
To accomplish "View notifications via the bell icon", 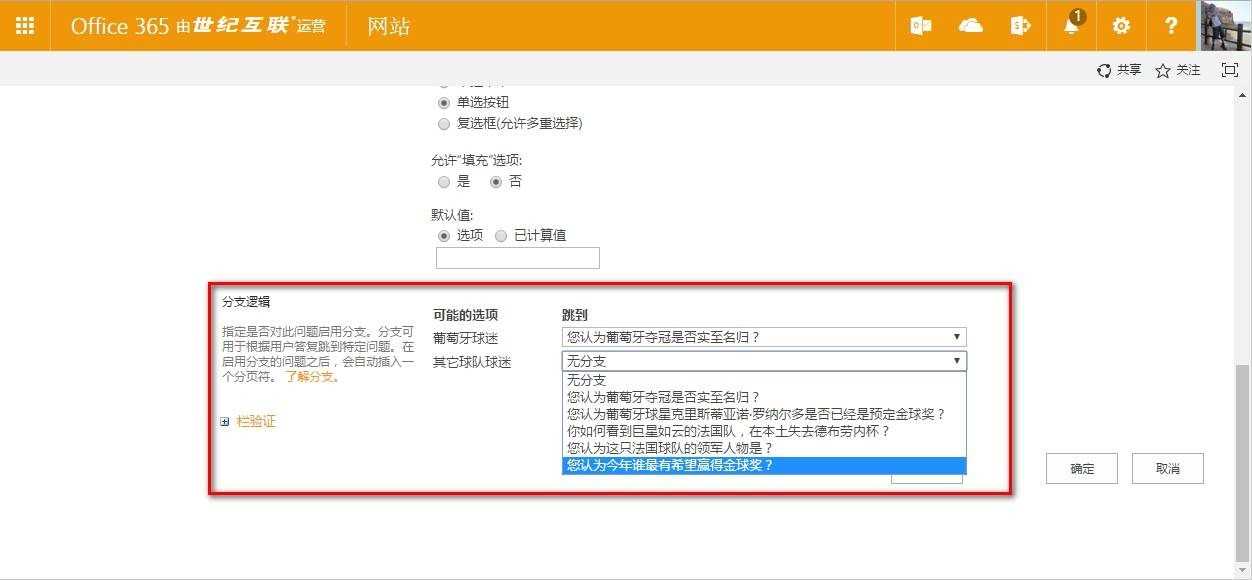I will pos(1070,25).
